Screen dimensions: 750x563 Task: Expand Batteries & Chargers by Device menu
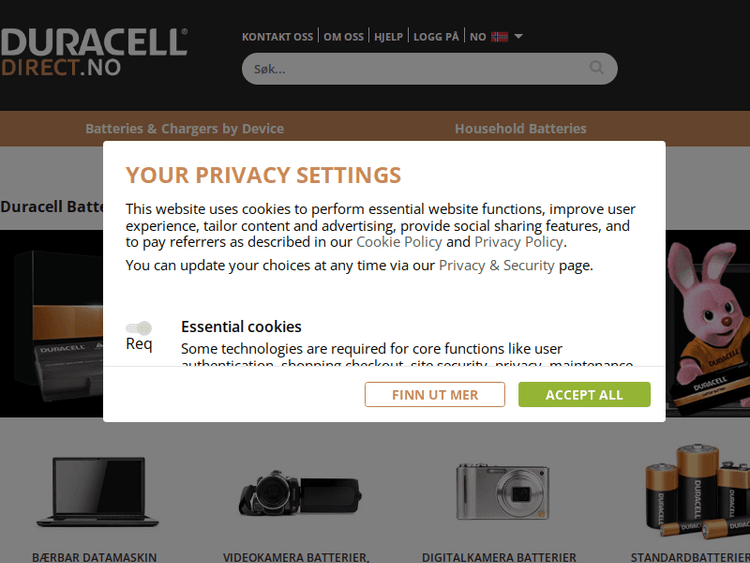(x=185, y=129)
